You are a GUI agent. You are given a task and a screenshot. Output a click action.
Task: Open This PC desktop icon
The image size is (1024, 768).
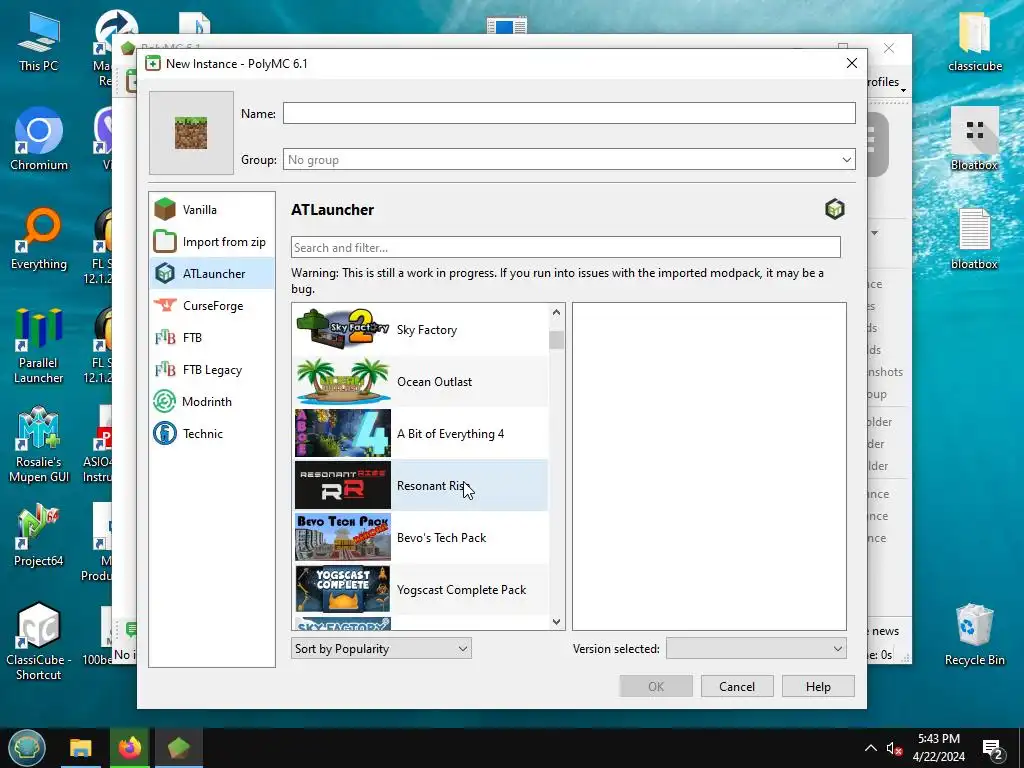click(39, 42)
